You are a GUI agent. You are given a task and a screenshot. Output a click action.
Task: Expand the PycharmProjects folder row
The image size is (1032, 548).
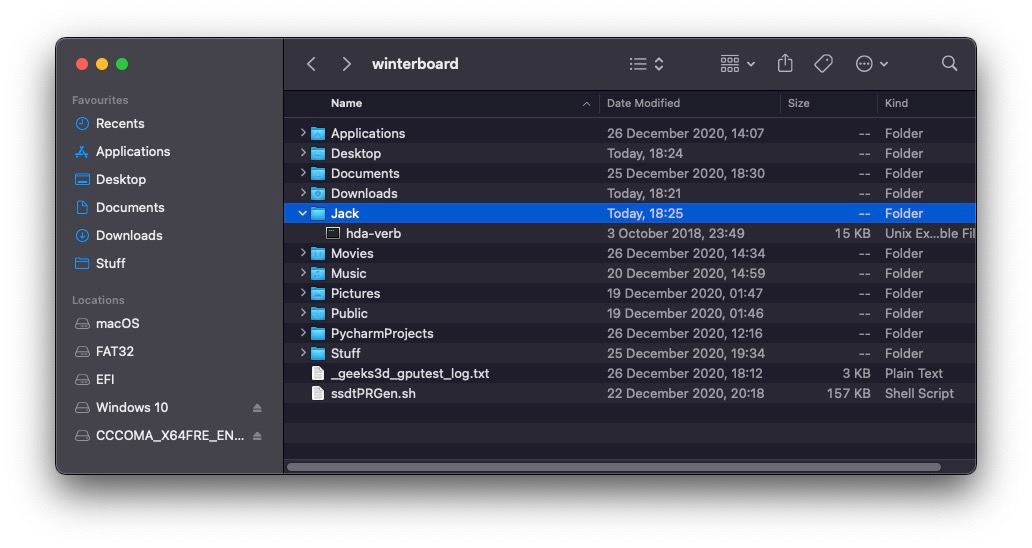(x=302, y=334)
